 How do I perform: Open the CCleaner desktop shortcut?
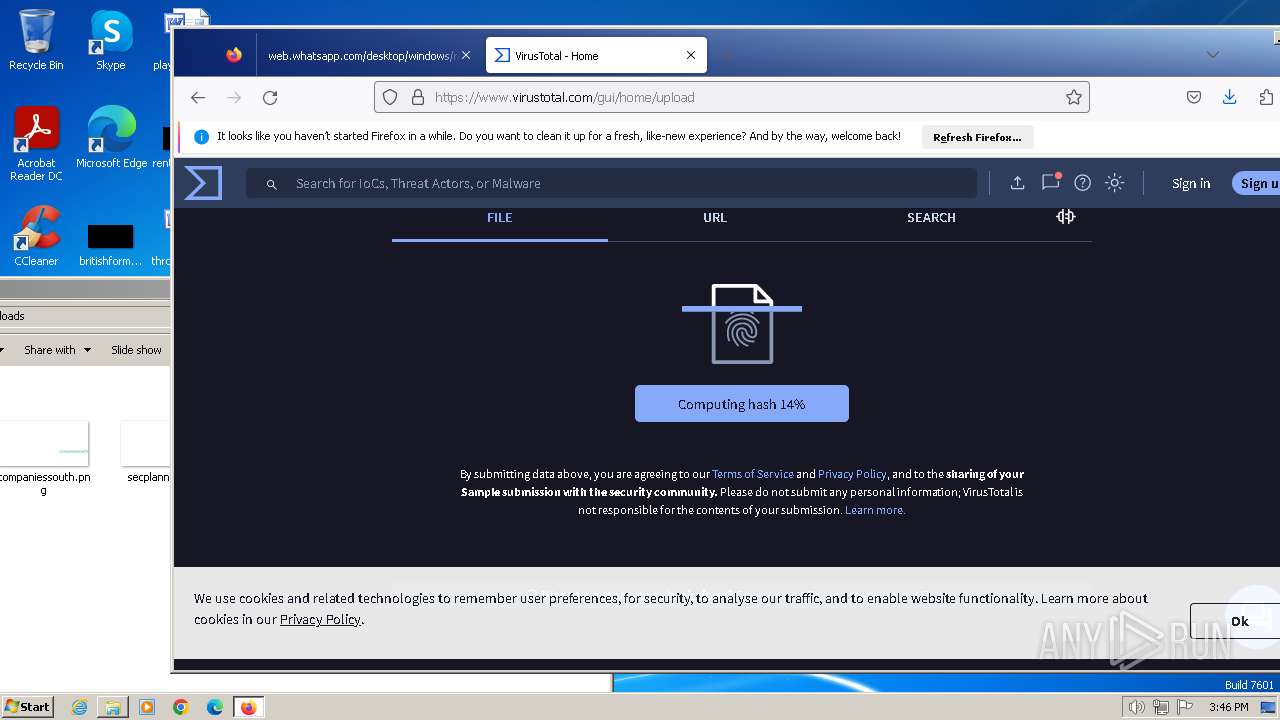pos(36,236)
